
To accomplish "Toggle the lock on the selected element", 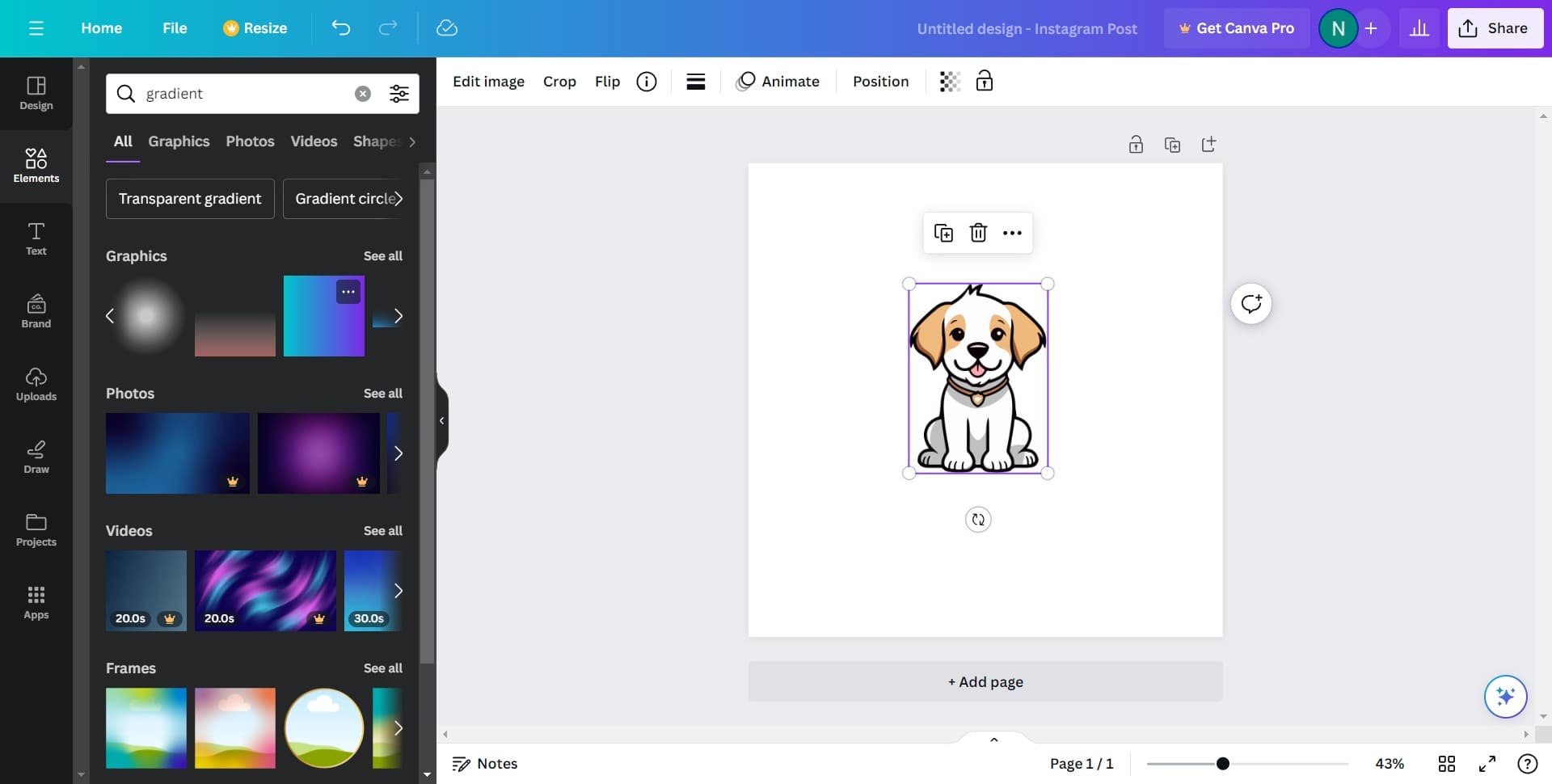I will tap(984, 82).
